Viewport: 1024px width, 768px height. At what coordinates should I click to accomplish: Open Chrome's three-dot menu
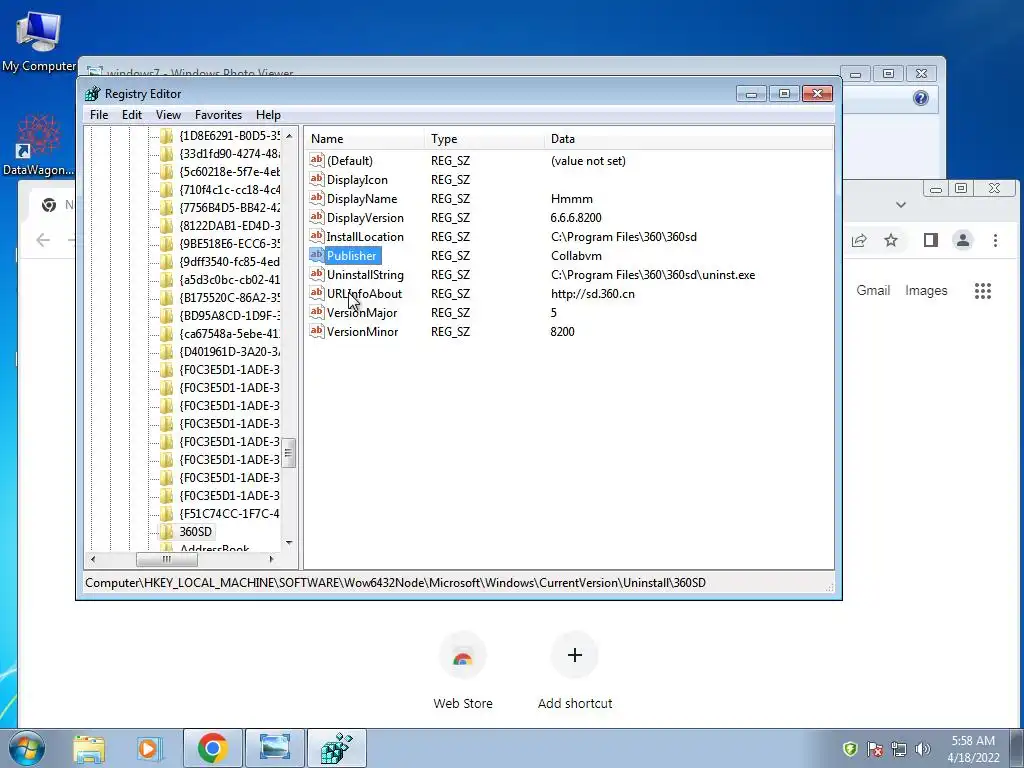point(995,240)
